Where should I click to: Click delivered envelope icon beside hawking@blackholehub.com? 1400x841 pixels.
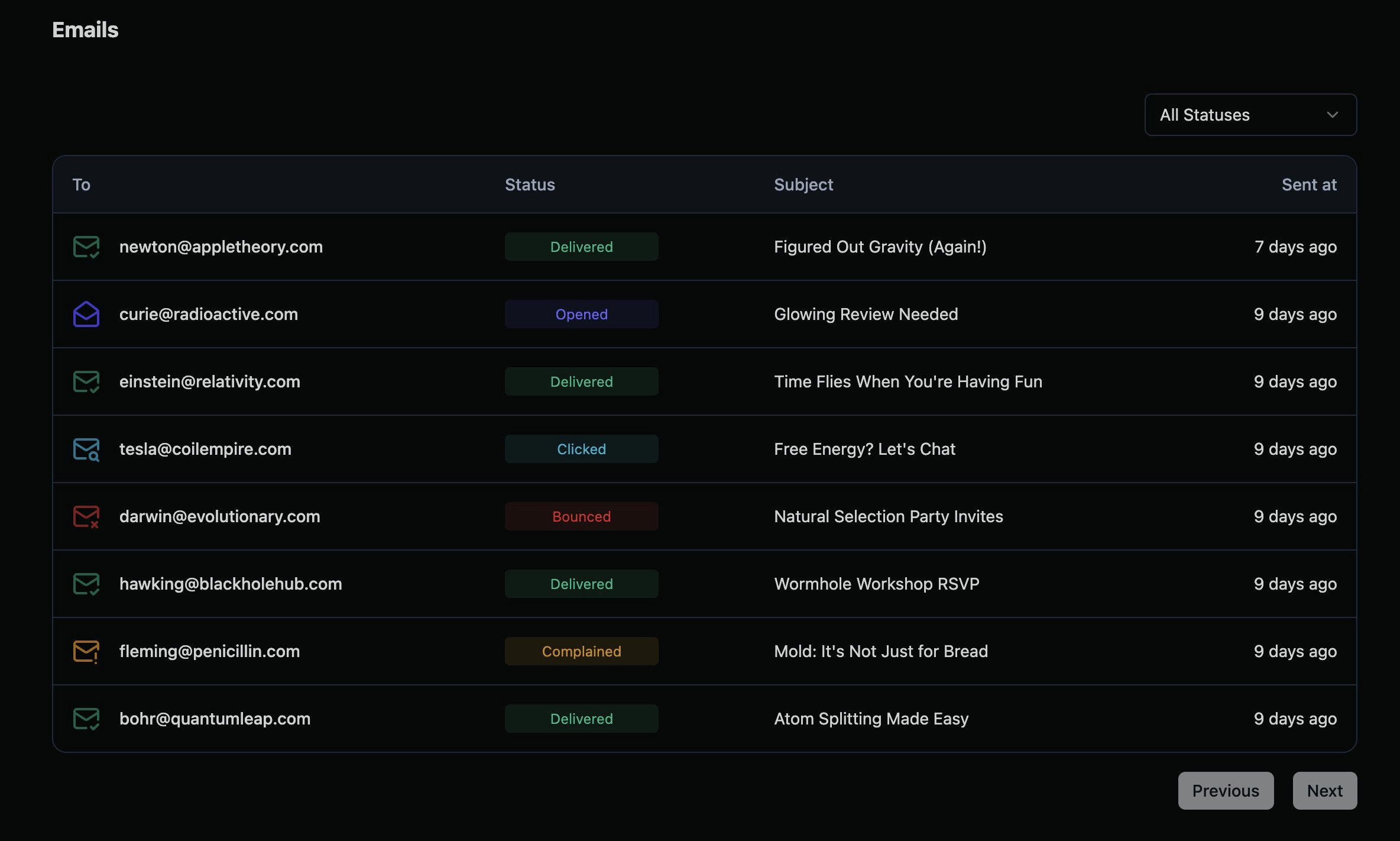point(86,584)
